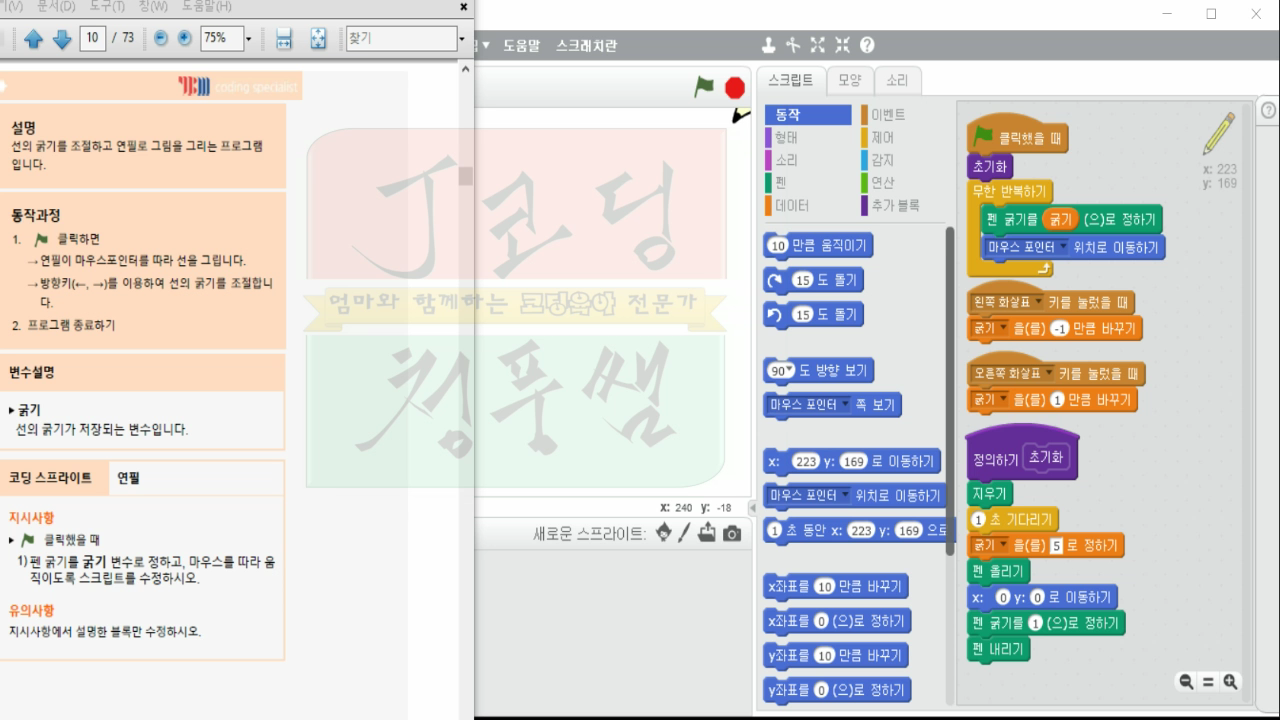Paint a new sprite with the brush icon
The image size is (1280, 720).
pyautogui.click(x=685, y=533)
